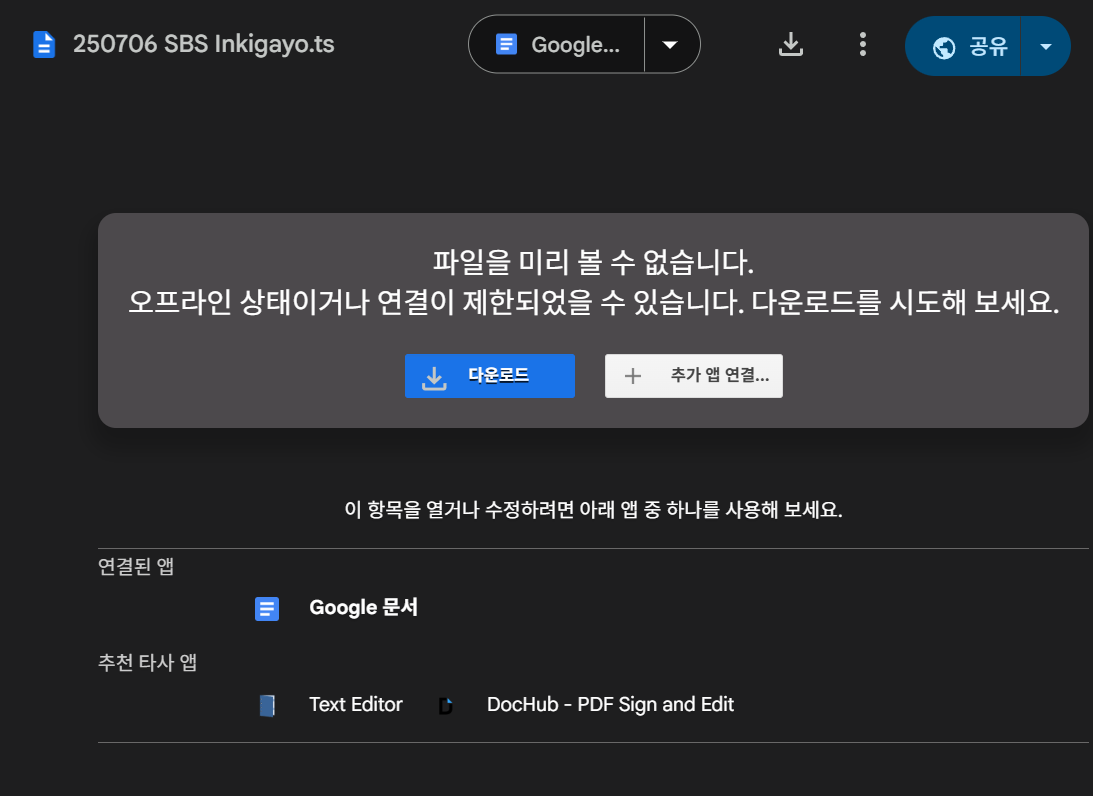Viewport: 1093px width, 796px height.
Task: Expand the open-with app dropdown arrow
Action: click(671, 45)
